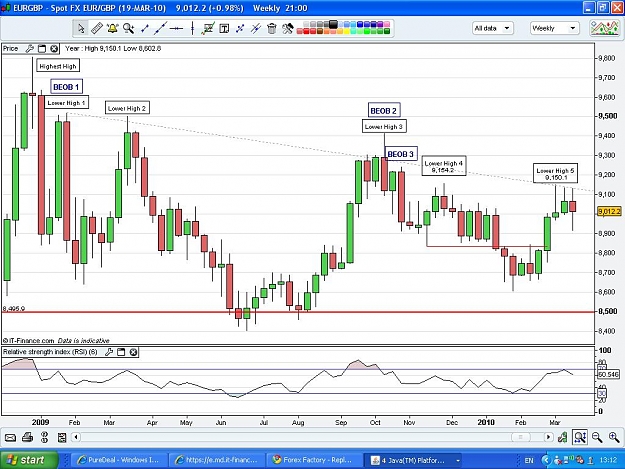This screenshot has width=625, height=469.
Task: Pick the bright red color swatch
Action: (307, 31)
